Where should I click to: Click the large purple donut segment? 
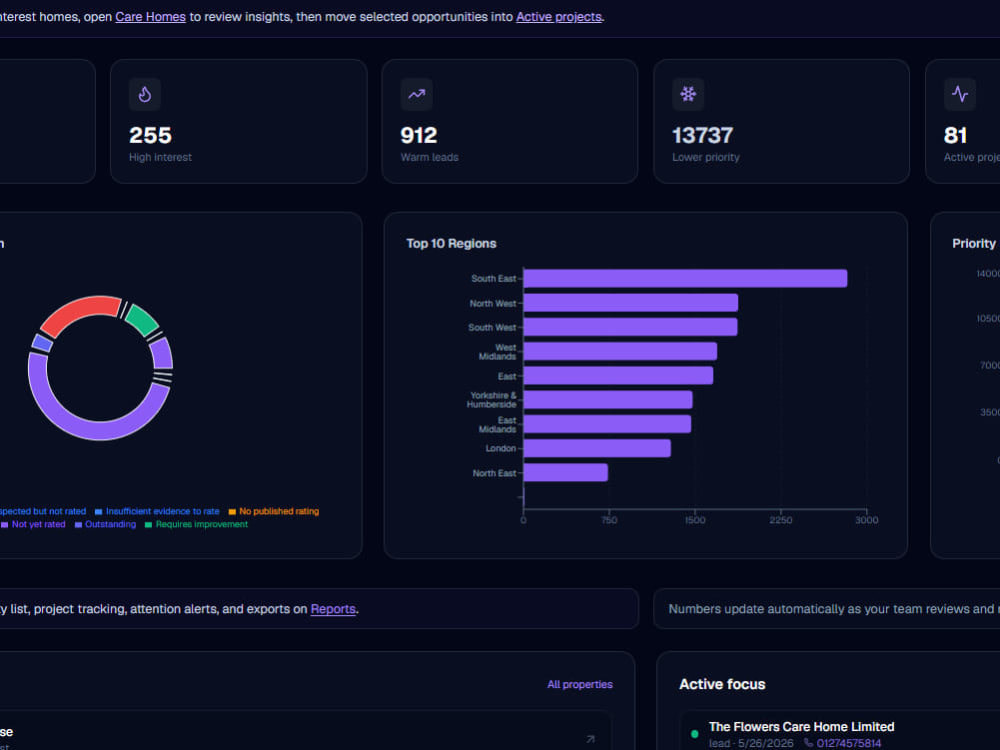96,430
